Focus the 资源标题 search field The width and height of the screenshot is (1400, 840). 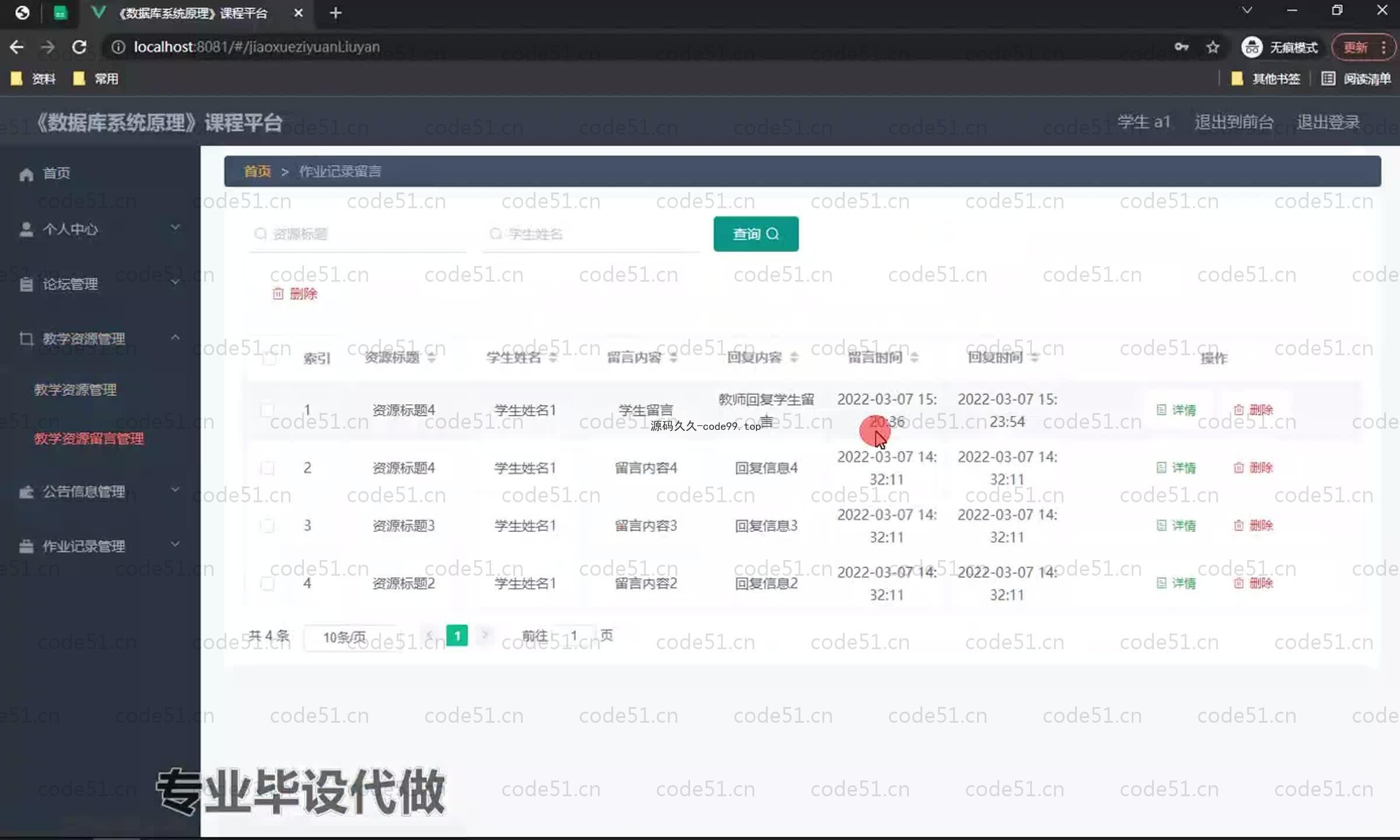(358, 234)
